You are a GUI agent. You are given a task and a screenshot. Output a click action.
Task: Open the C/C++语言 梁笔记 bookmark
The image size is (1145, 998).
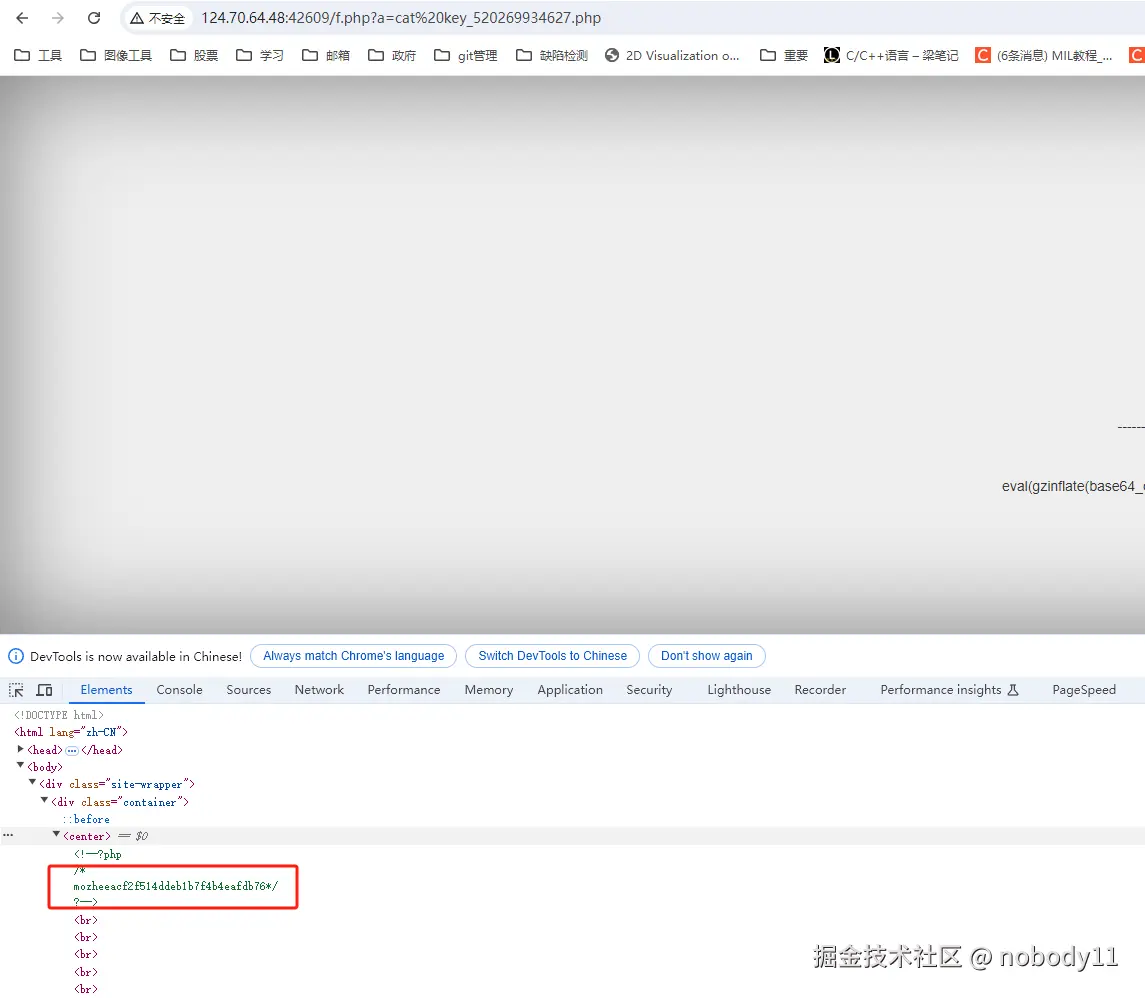tap(891, 55)
